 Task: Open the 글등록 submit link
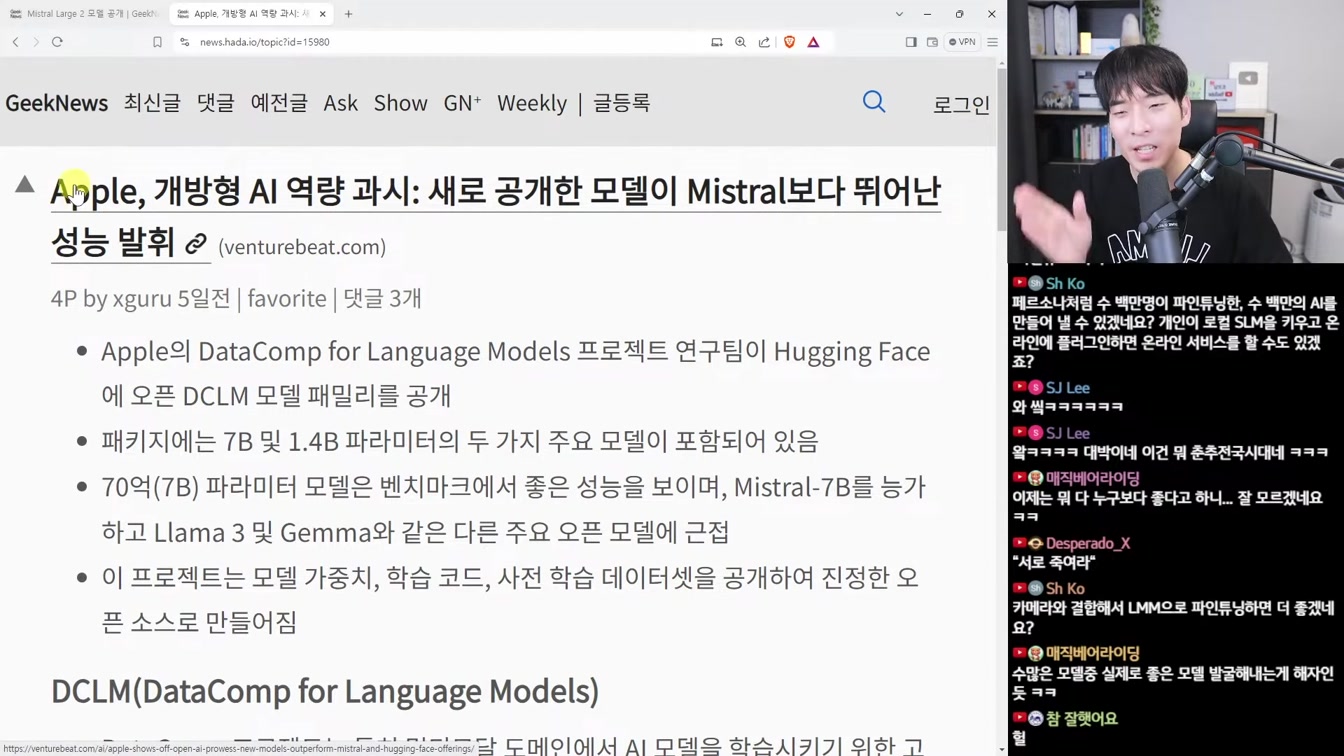pos(621,103)
